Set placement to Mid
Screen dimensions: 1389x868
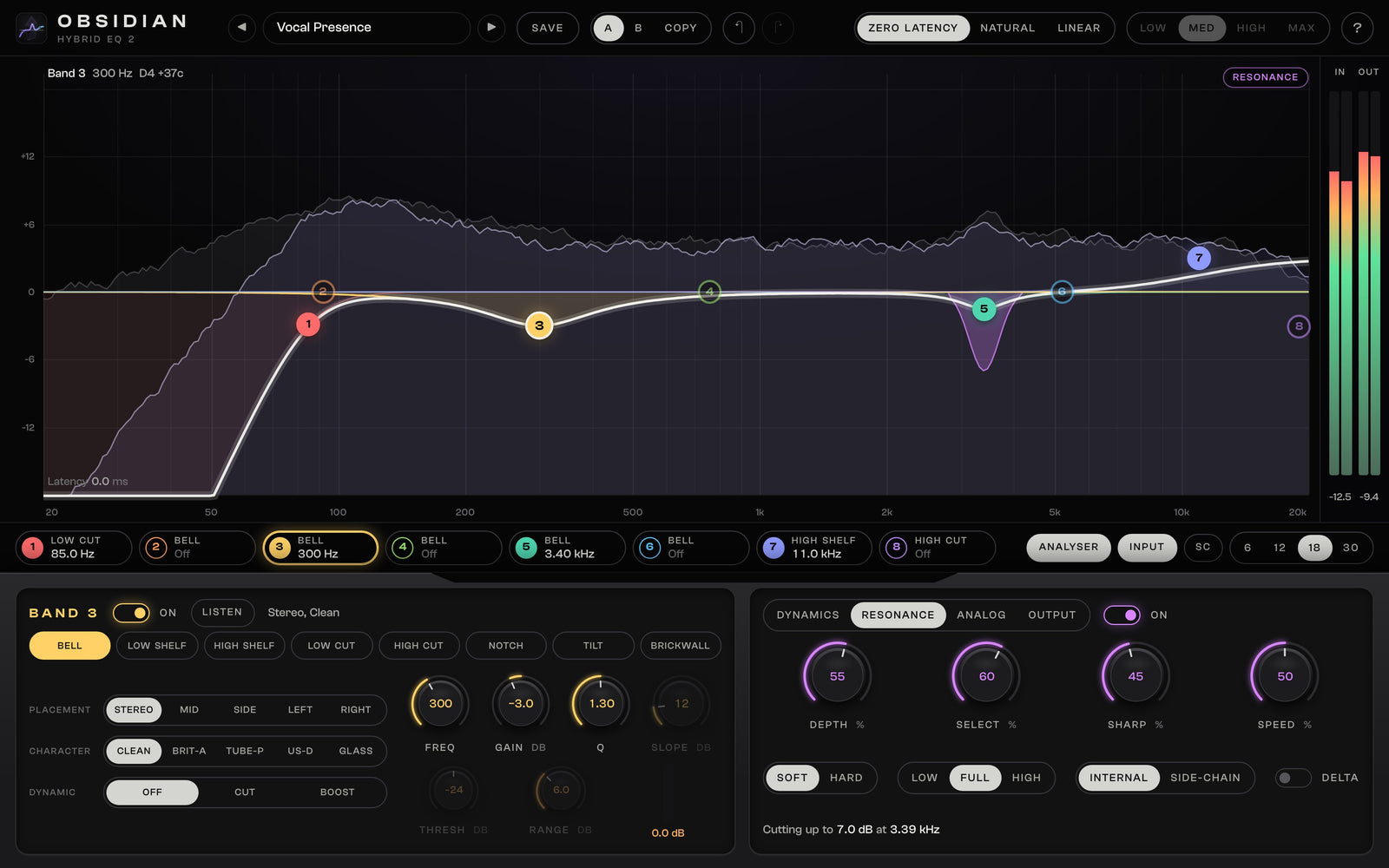click(189, 710)
